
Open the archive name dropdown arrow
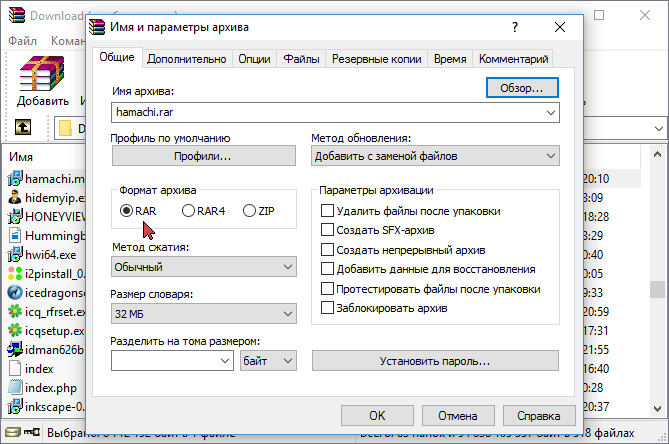pos(551,113)
